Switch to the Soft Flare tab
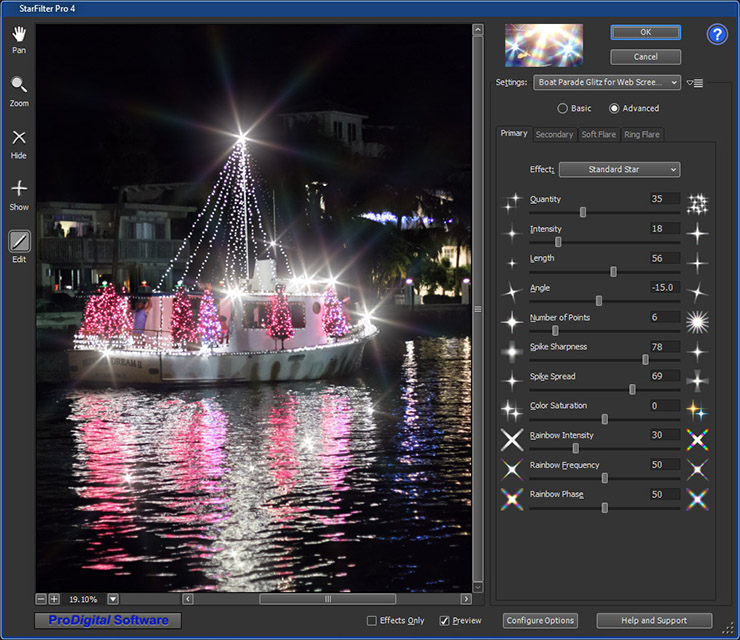 (x=598, y=135)
